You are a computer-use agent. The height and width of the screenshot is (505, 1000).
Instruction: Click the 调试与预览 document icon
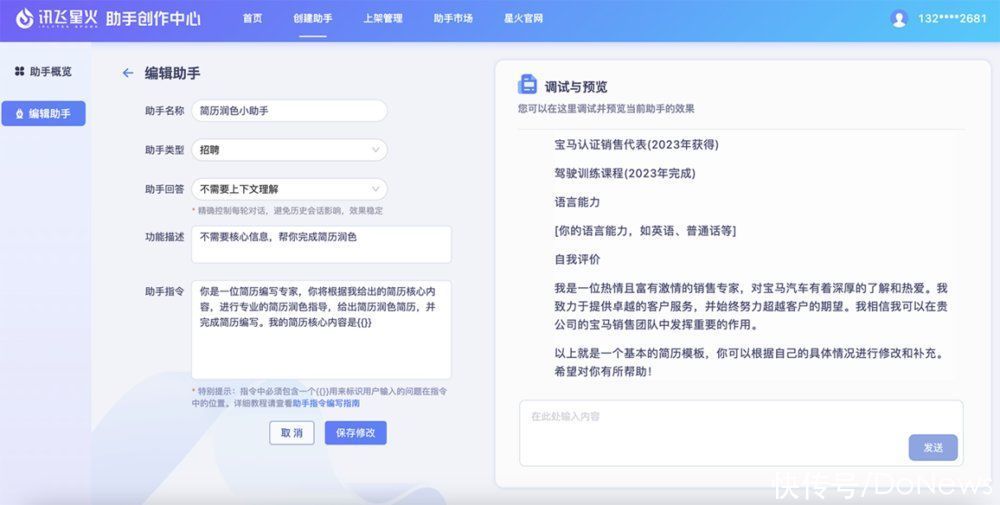click(x=527, y=85)
